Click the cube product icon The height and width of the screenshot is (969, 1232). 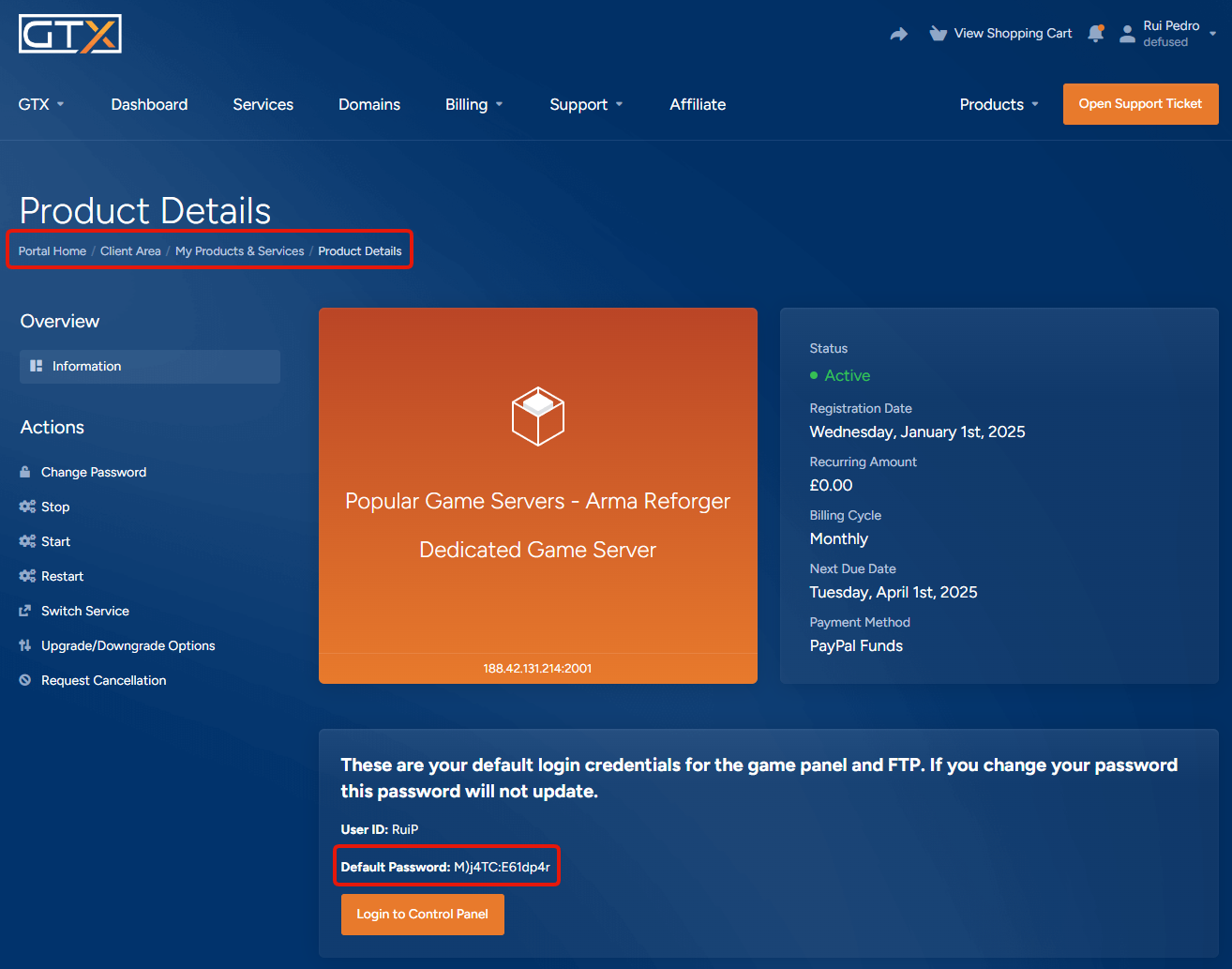click(538, 416)
